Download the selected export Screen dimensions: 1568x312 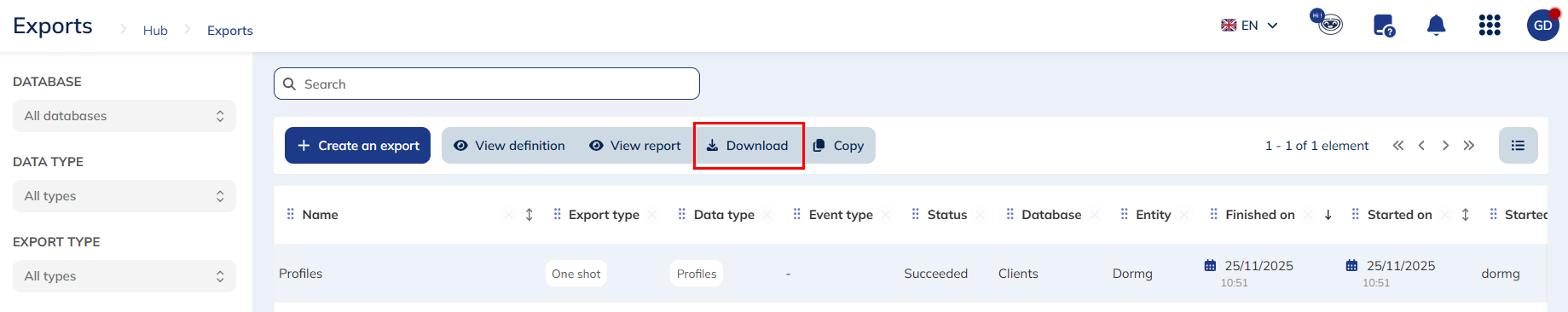[x=748, y=146]
